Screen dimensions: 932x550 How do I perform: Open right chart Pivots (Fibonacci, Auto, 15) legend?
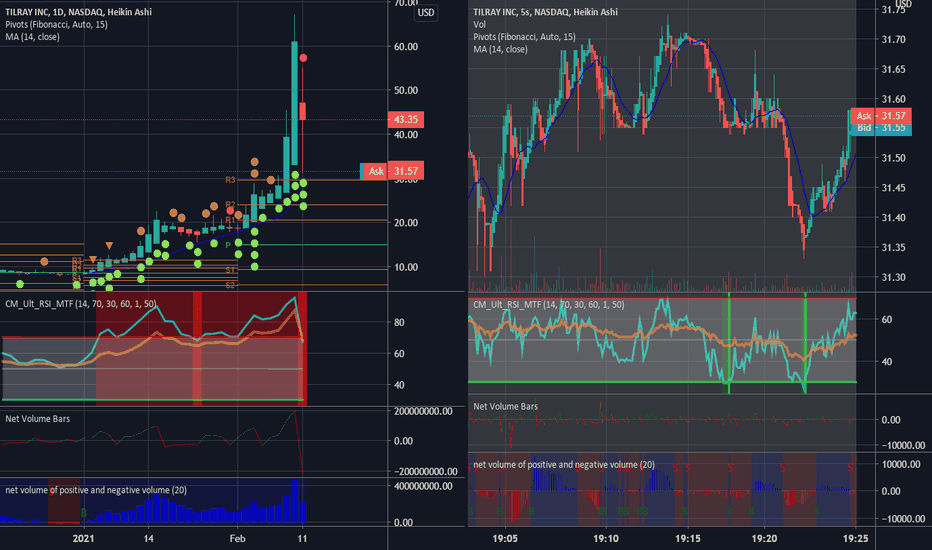(524, 37)
